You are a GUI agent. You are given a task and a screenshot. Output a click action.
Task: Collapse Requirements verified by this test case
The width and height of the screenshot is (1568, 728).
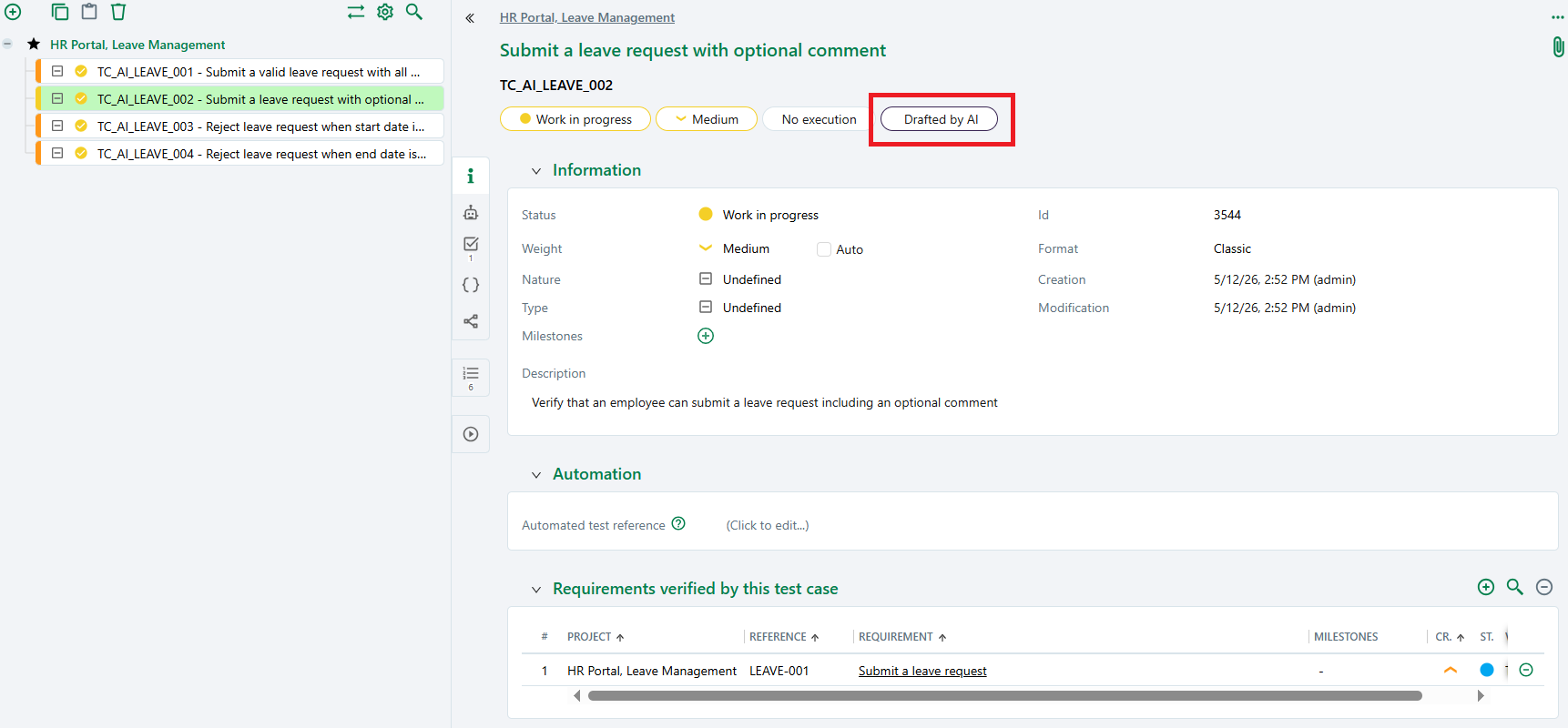coord(536,590)
